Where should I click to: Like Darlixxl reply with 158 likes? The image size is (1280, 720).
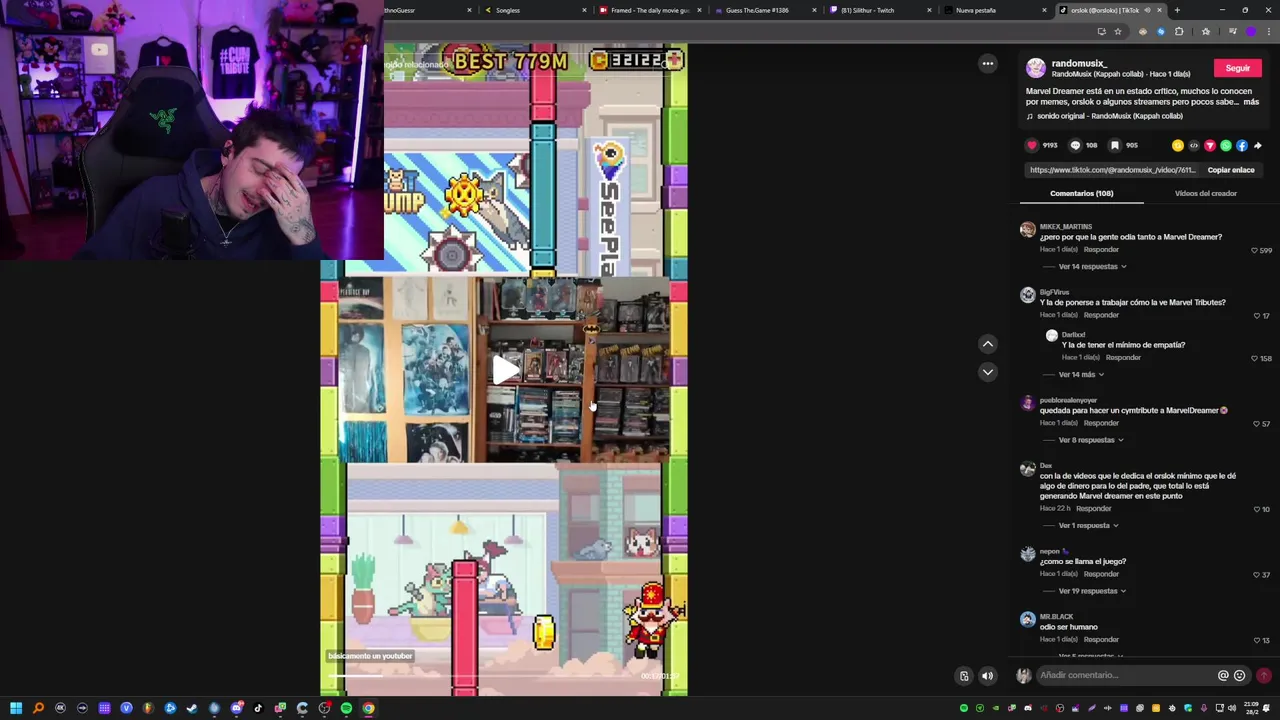click(x=1255, y=358)
